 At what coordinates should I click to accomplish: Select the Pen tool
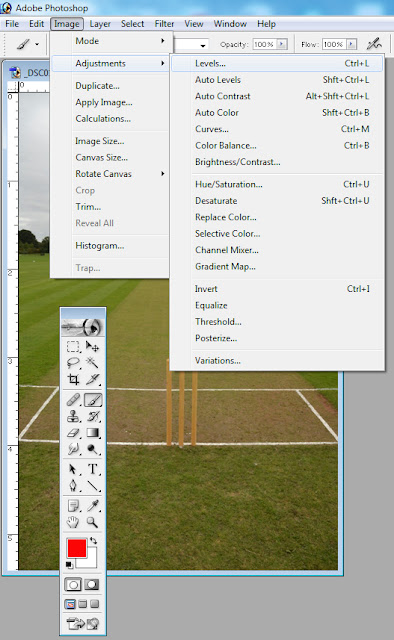[x=73, y=486]
